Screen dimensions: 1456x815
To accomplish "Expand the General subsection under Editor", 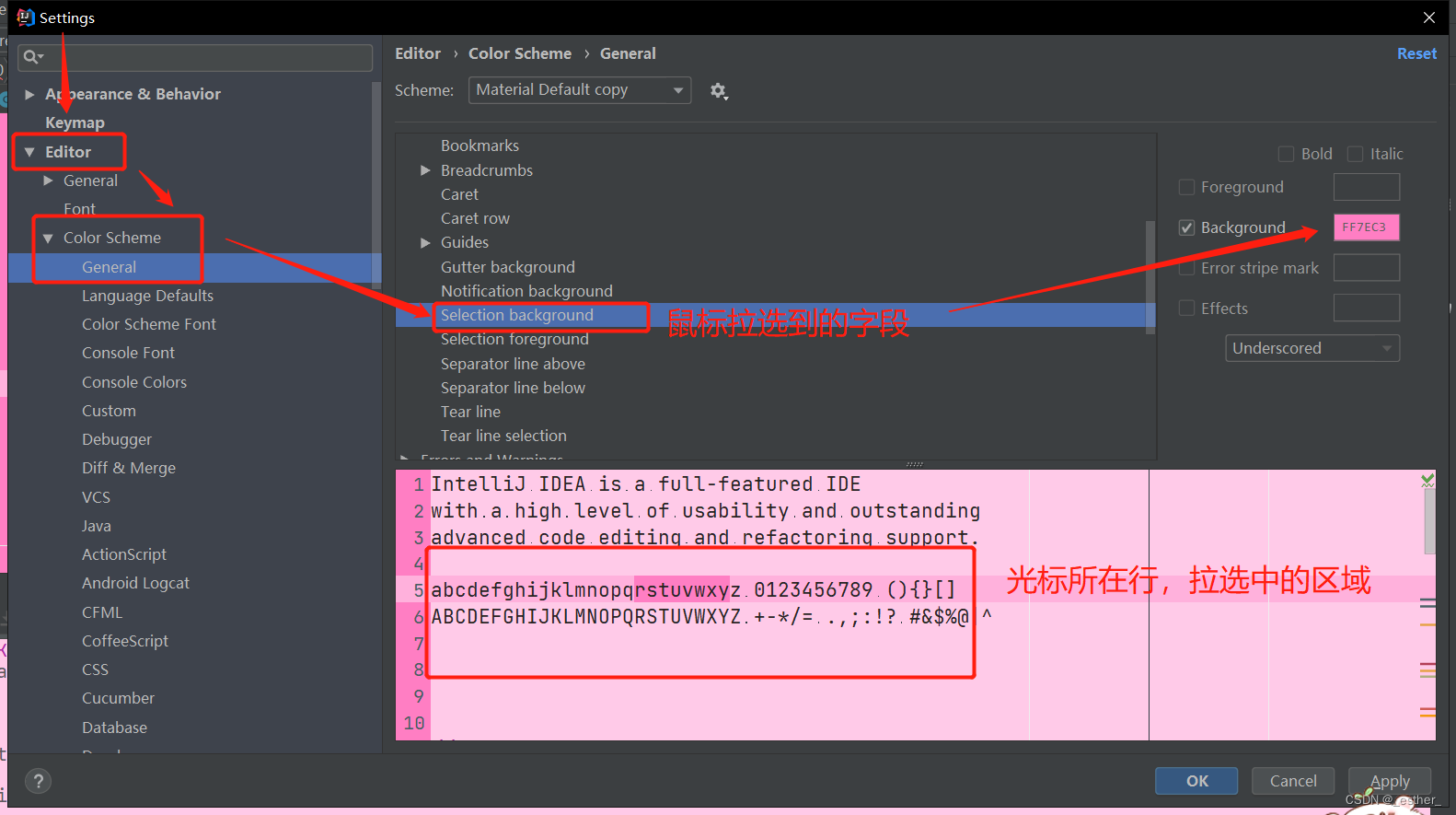I will tap(48, 180).
